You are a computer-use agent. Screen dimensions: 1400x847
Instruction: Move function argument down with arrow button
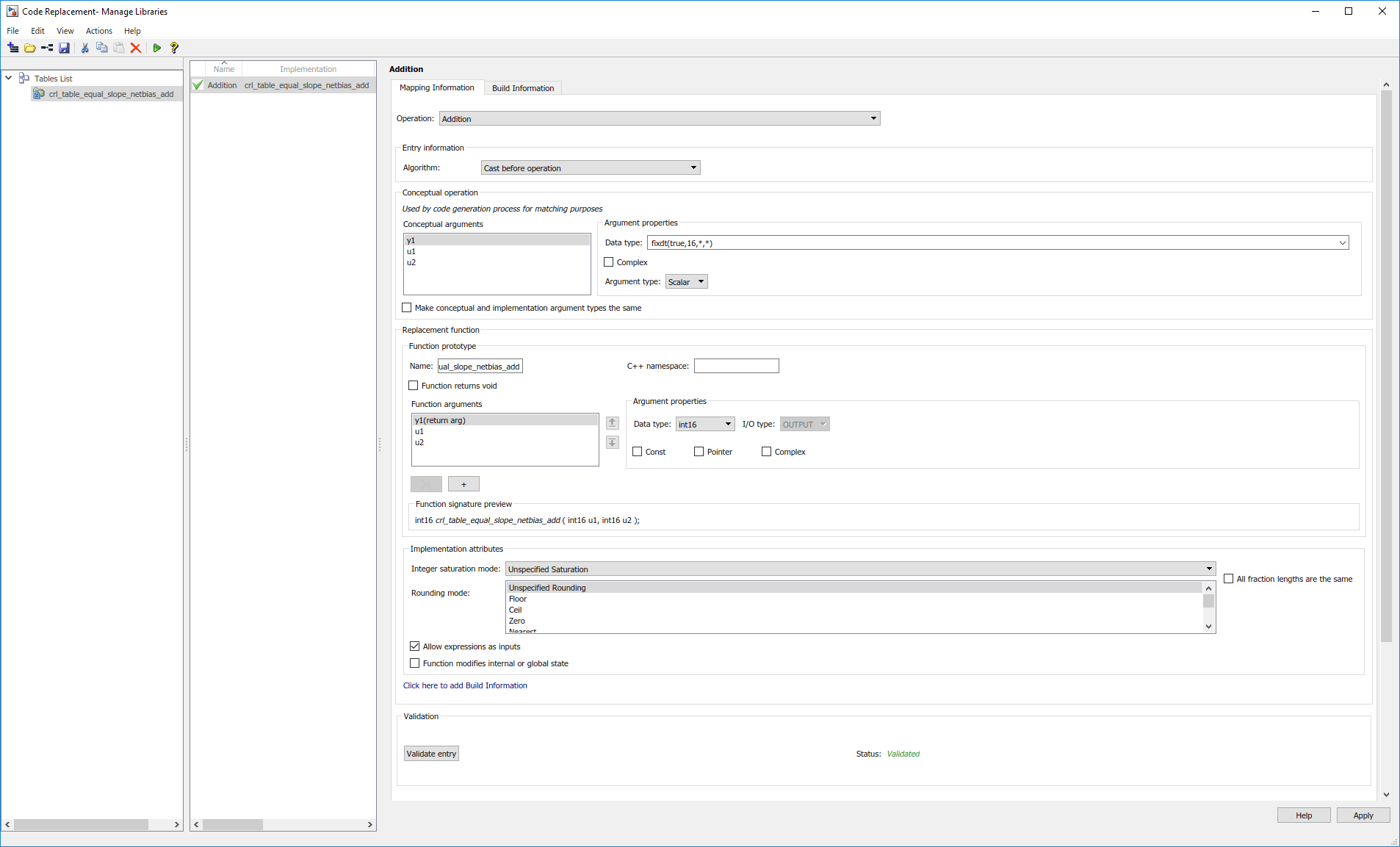click(612, 442)
